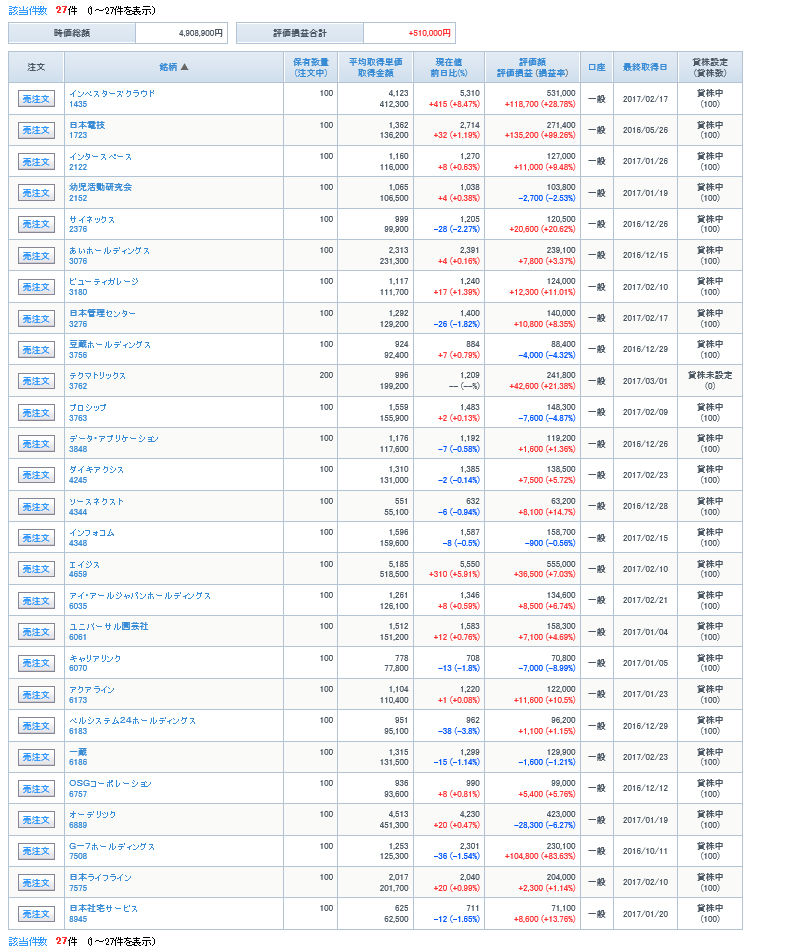Click 売注文 for あいホールディングス 3076
The height and width of the screenshot is (952, 791).
36,256
